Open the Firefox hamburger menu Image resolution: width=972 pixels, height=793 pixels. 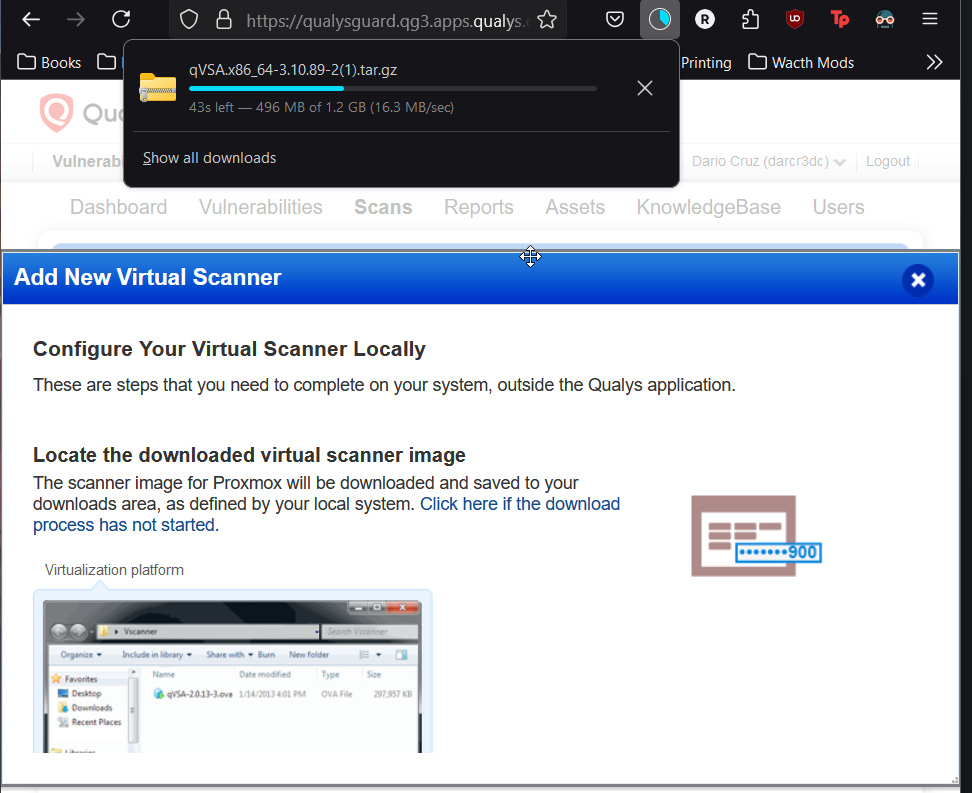tap(929, 19)
